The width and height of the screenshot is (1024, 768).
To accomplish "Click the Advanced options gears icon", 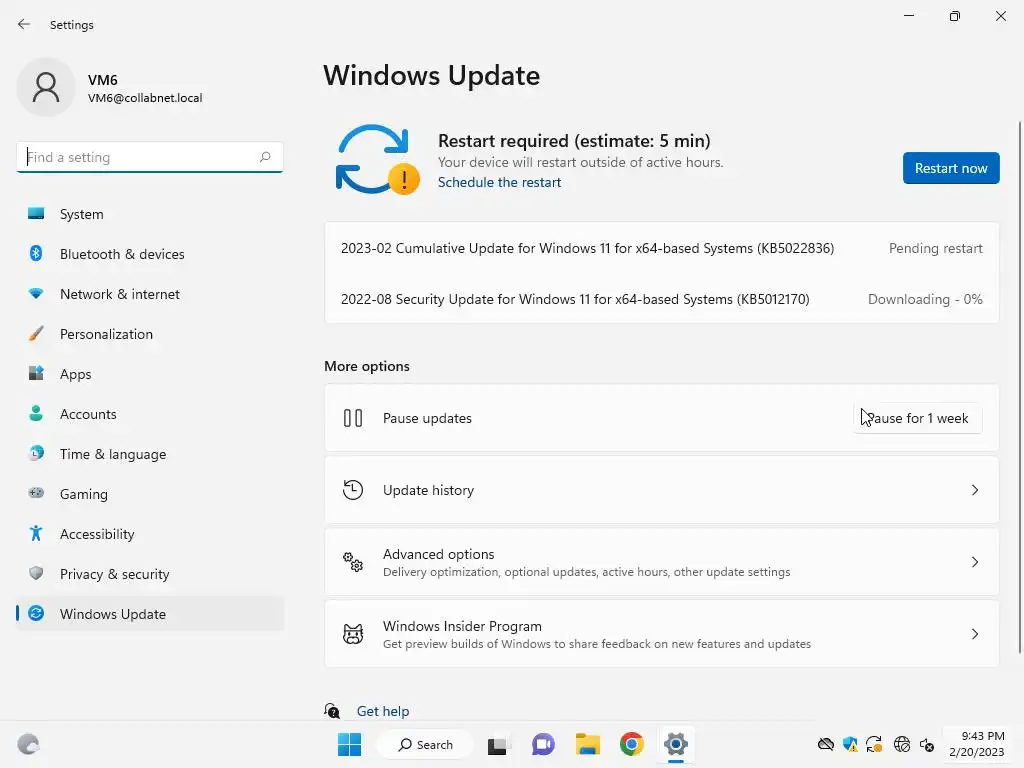I will (353, 562).
